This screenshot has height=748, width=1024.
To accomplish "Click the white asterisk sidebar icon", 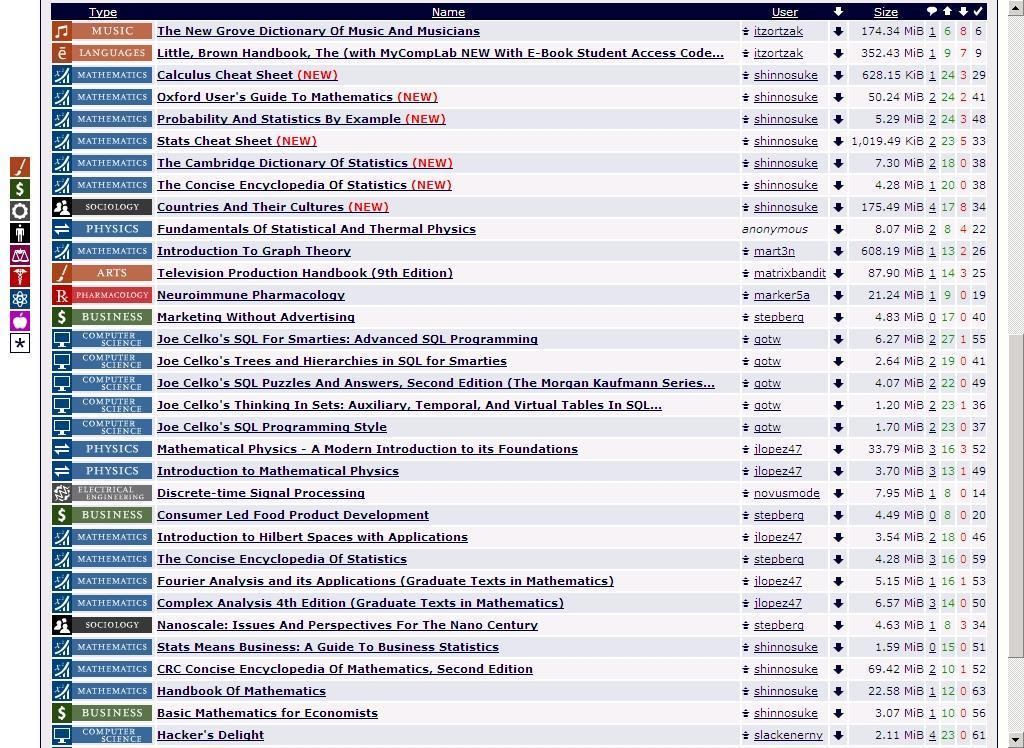I will point(20,343).
